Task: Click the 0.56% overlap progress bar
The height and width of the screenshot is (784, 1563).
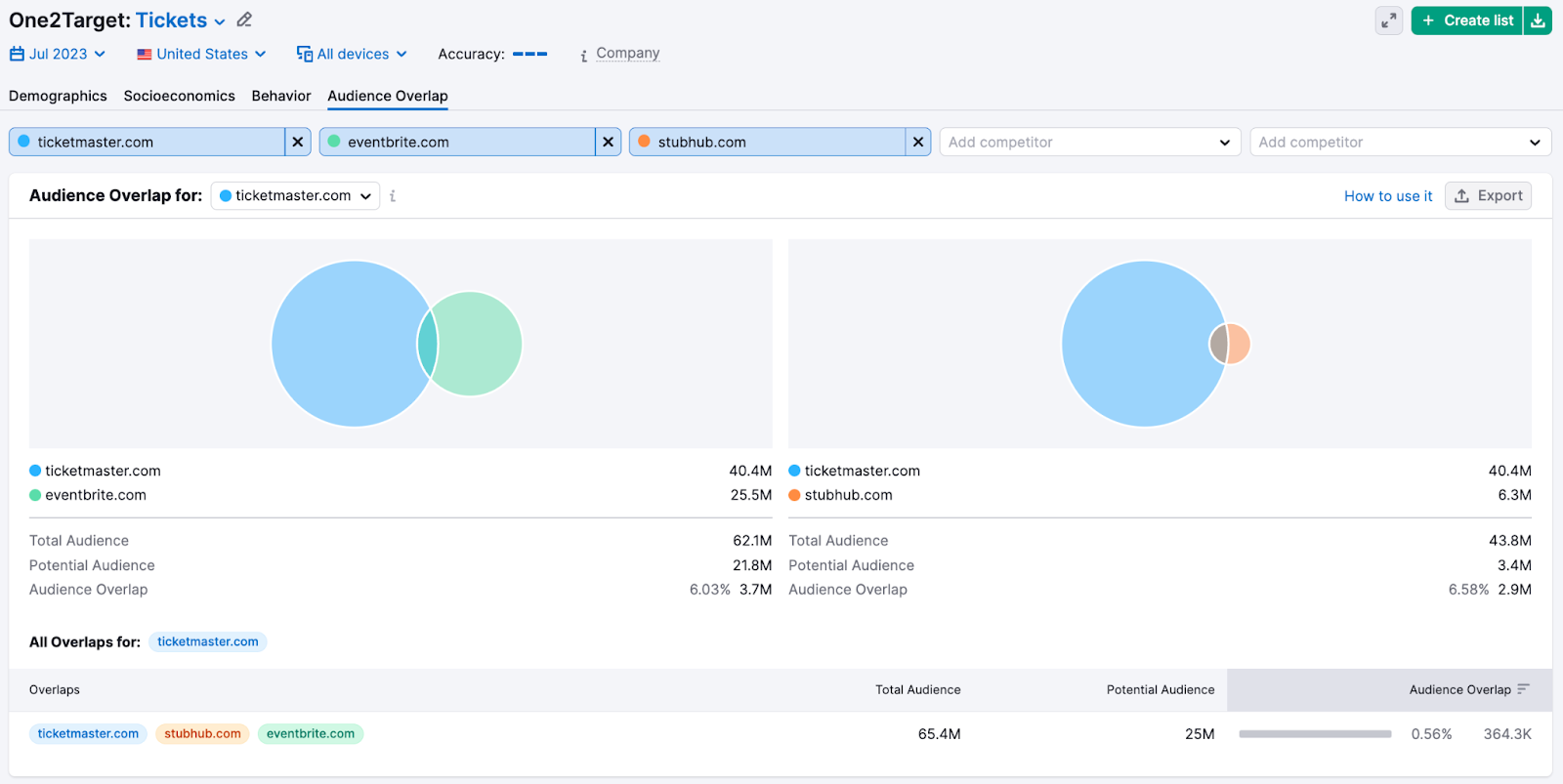Action: (1315, 734)
